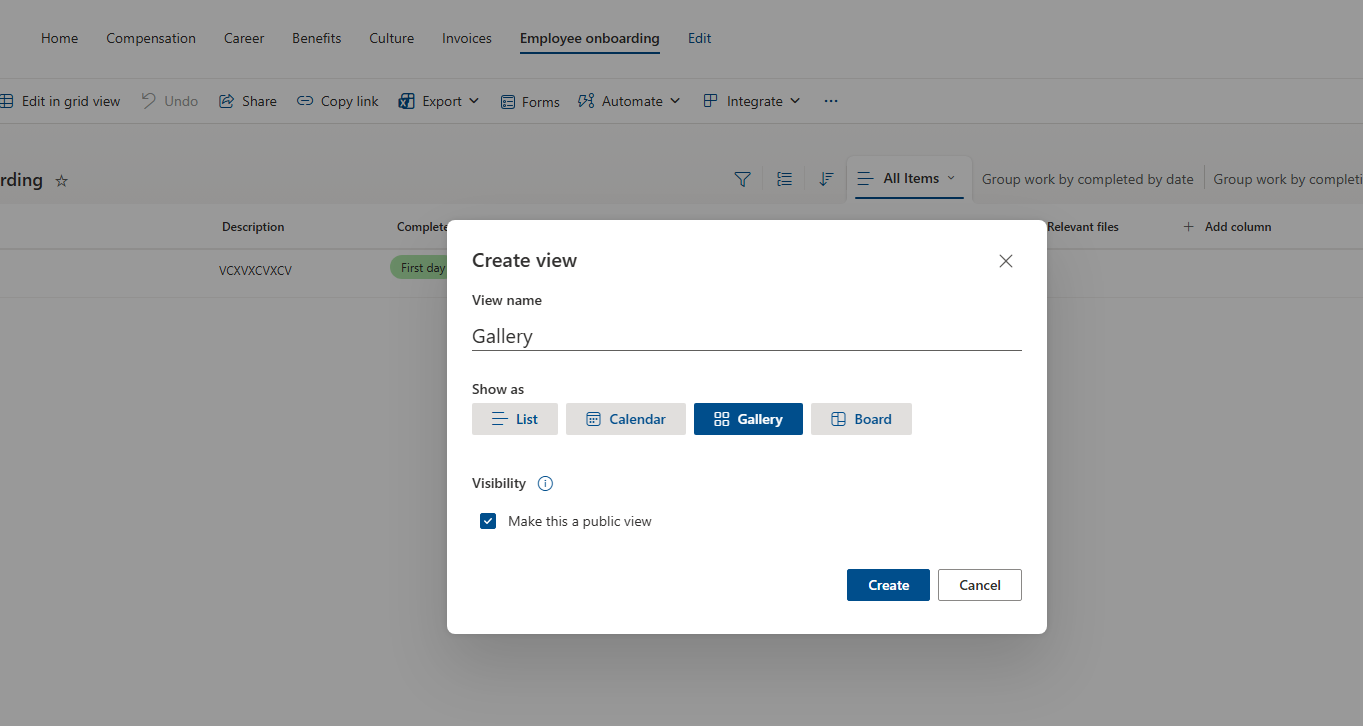
Task: Click the View name text field
Action: pos(746,336)
